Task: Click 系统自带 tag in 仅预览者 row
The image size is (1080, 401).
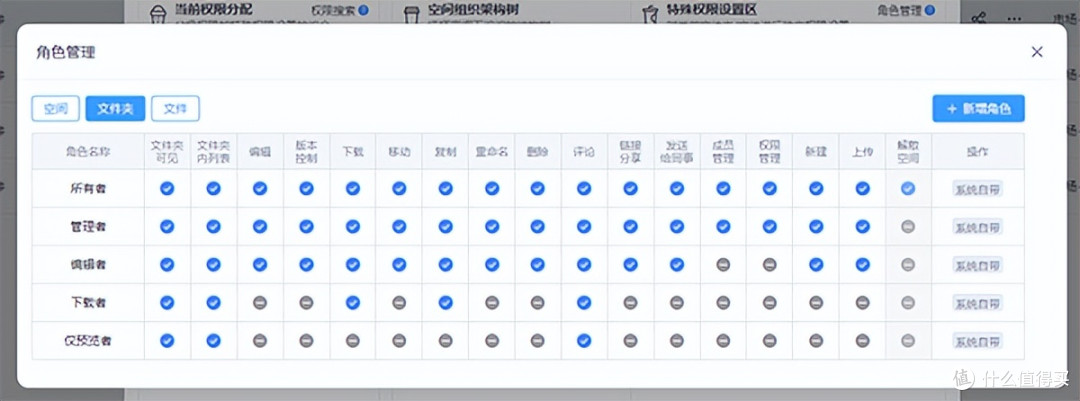Action: pos(977,340)
